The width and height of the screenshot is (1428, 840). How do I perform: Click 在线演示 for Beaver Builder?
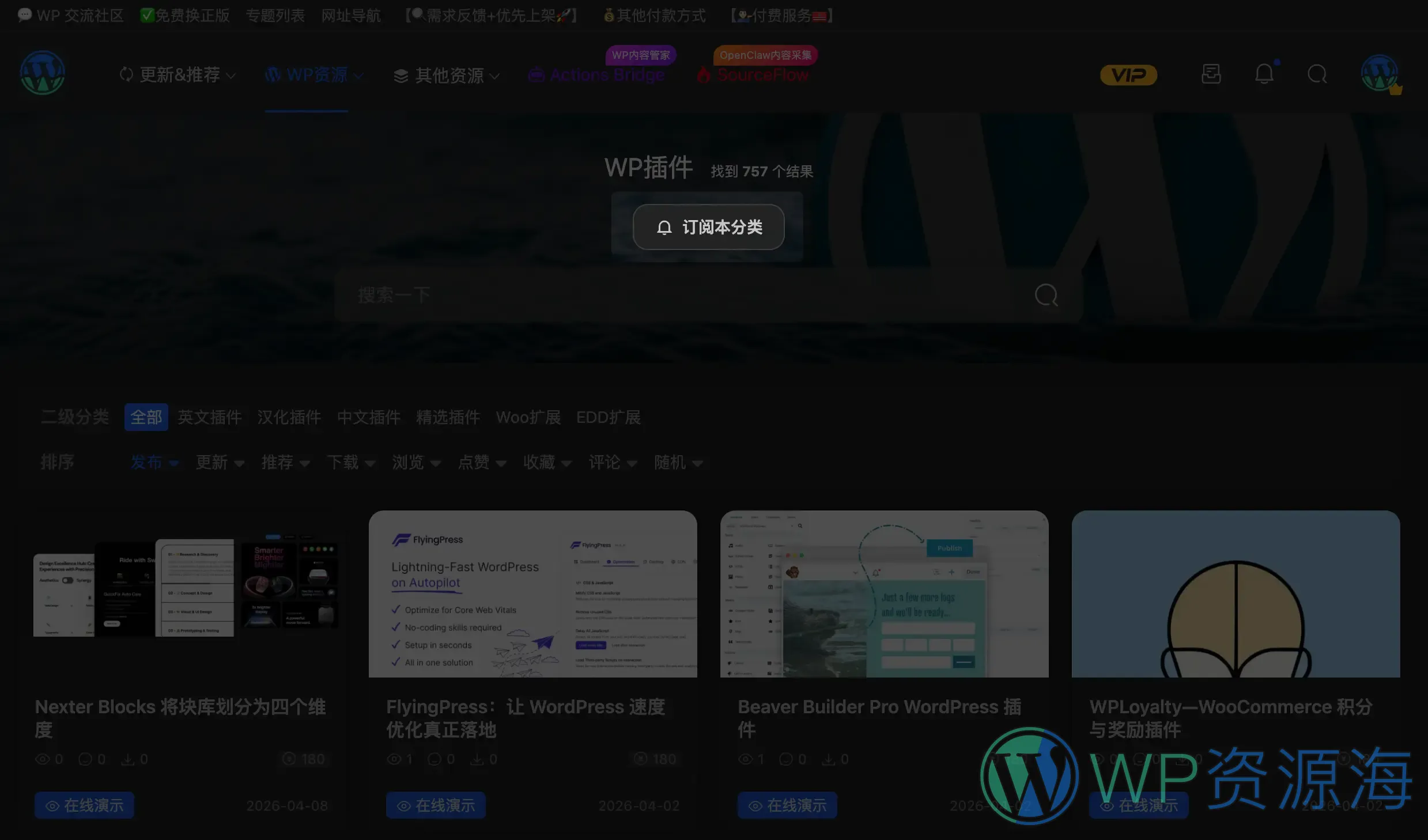coord(787,805)
